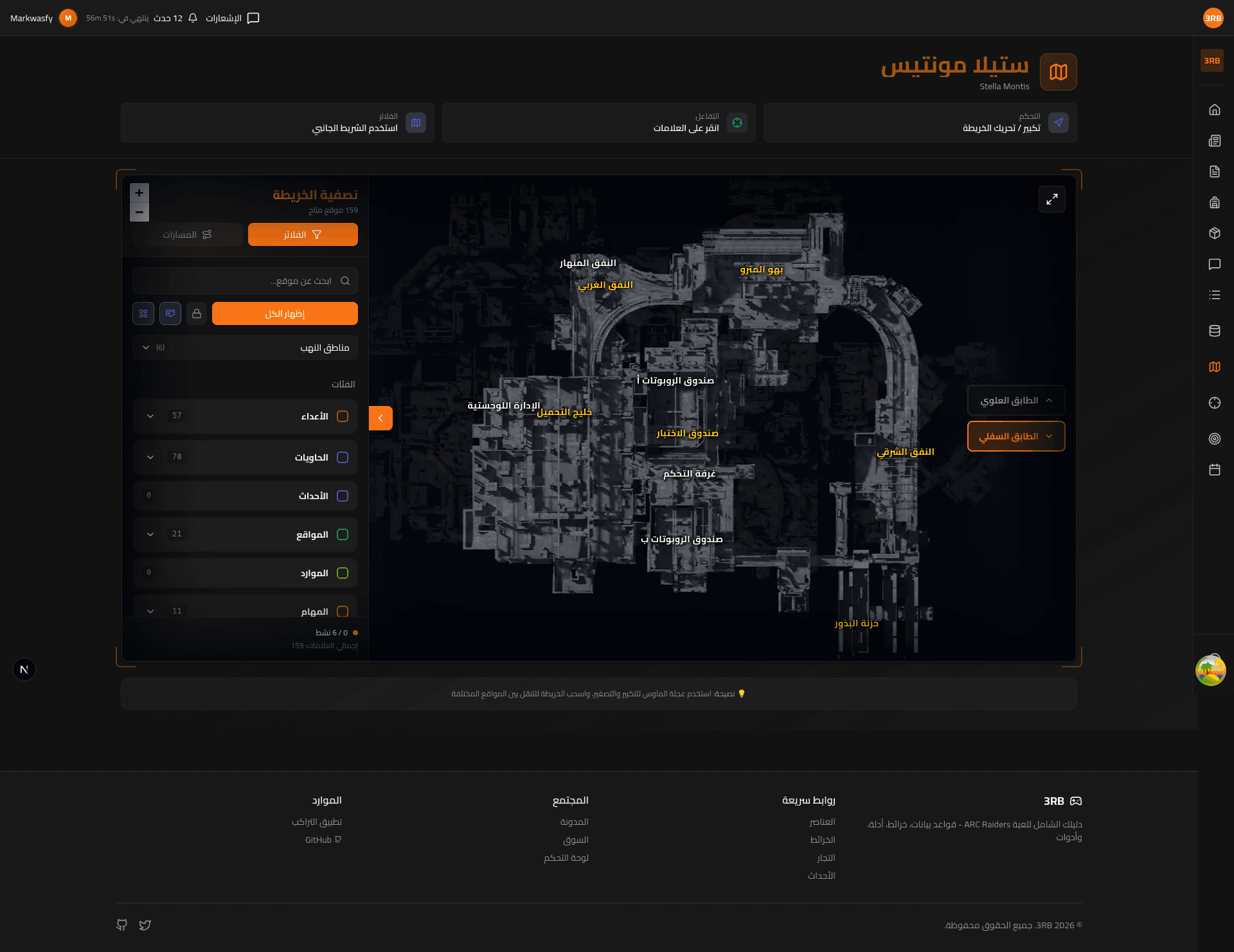Click the grid view icon in filters
The width and height of the screenshot is (1234, 952).
click(143, 313)
